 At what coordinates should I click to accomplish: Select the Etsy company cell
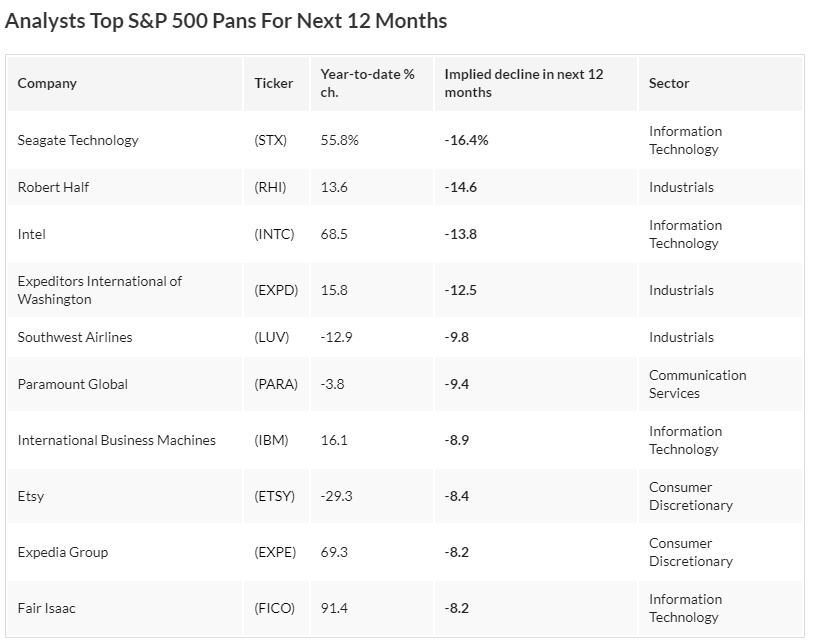point(31,496)
